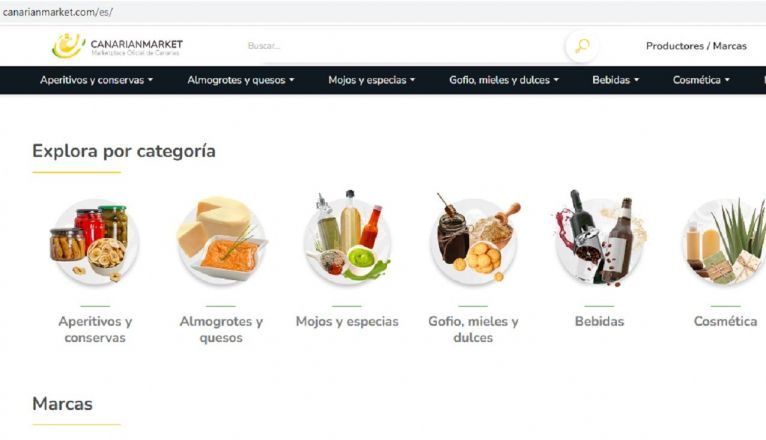Expand the Almogrotes y quesos dropdown menu
This screenshot has height=440, width=766.
241,80
